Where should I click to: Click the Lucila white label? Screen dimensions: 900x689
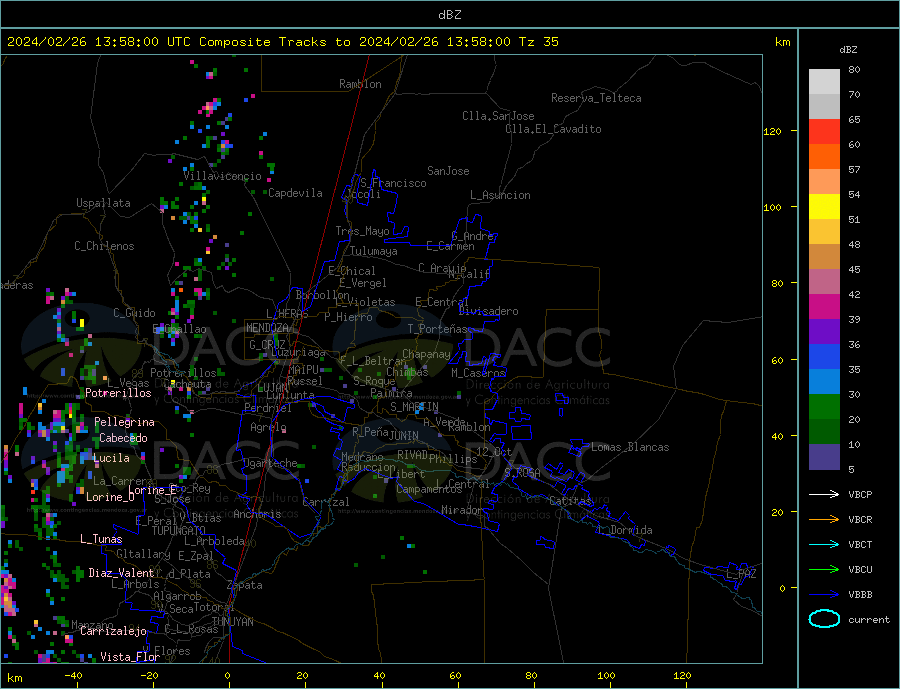point(111,459)
